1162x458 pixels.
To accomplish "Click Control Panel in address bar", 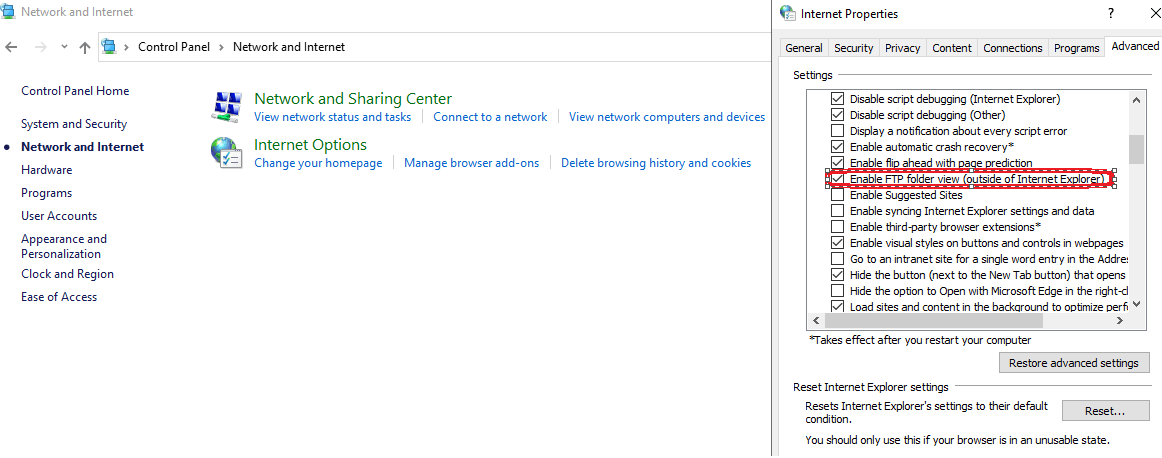I will pos(174,47).
